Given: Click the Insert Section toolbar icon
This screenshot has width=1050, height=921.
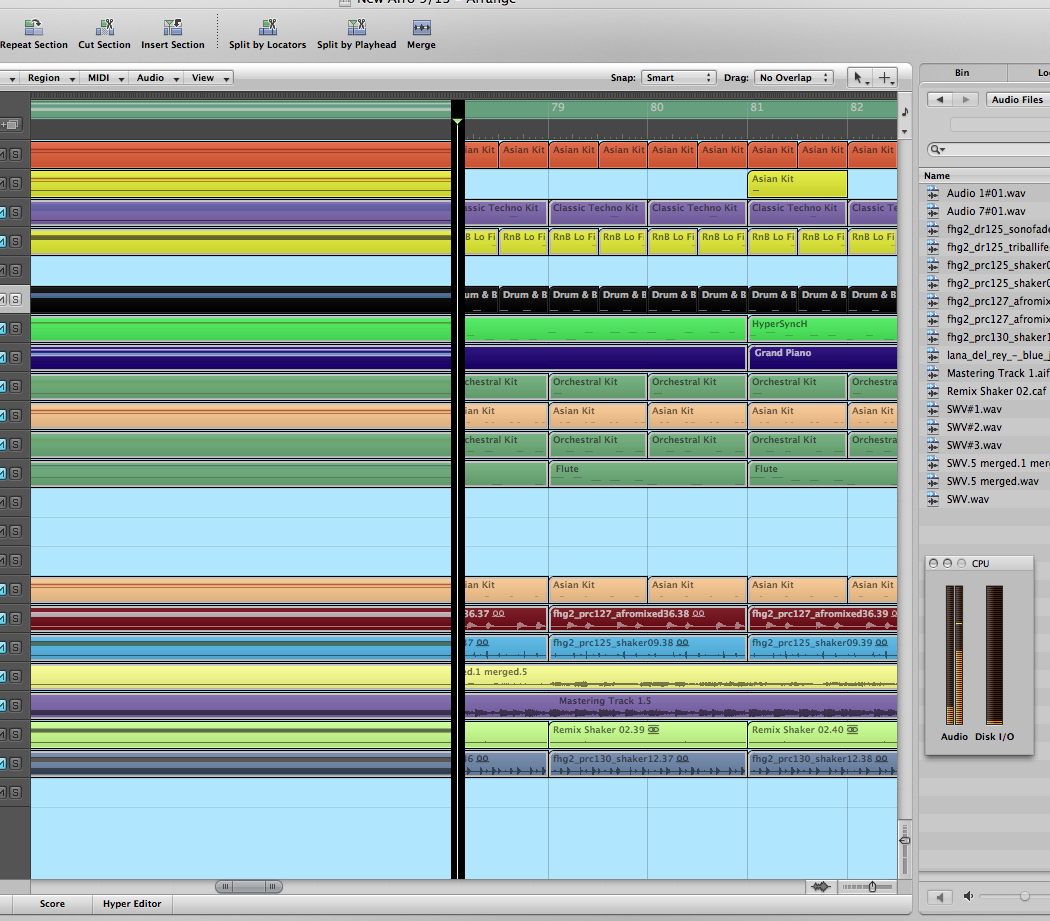Looking at the screenshot, I should point(172,28).
